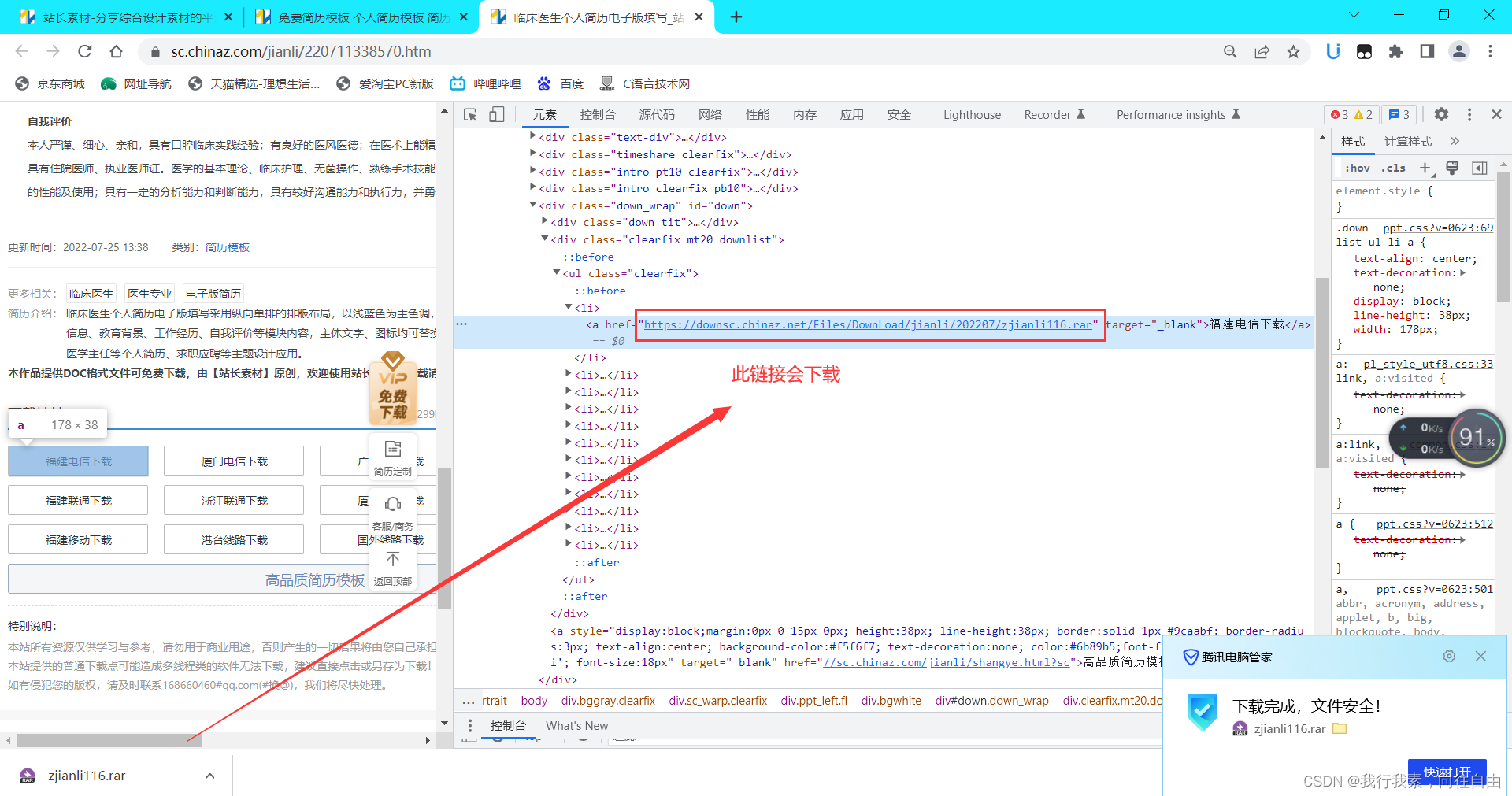Collapse the ul clearfix node

coord(557,273)
